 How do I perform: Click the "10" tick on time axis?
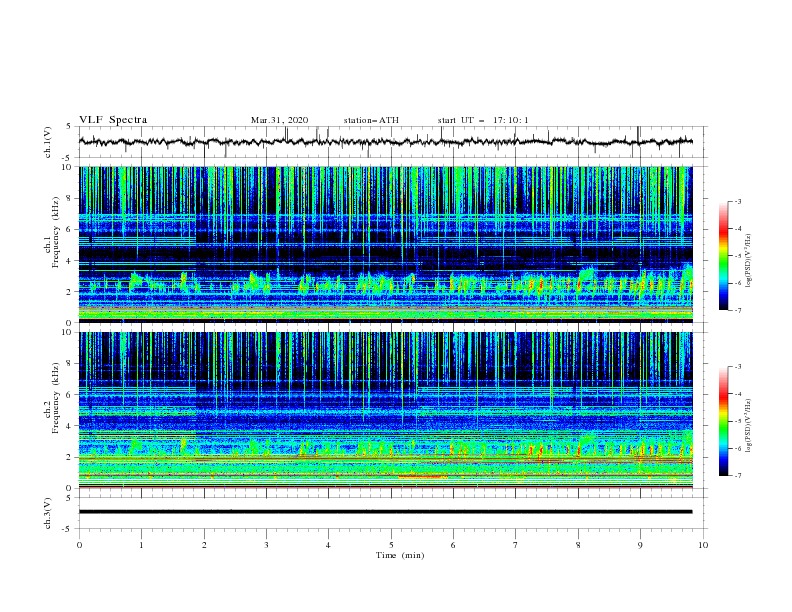(x=703, y=545)
